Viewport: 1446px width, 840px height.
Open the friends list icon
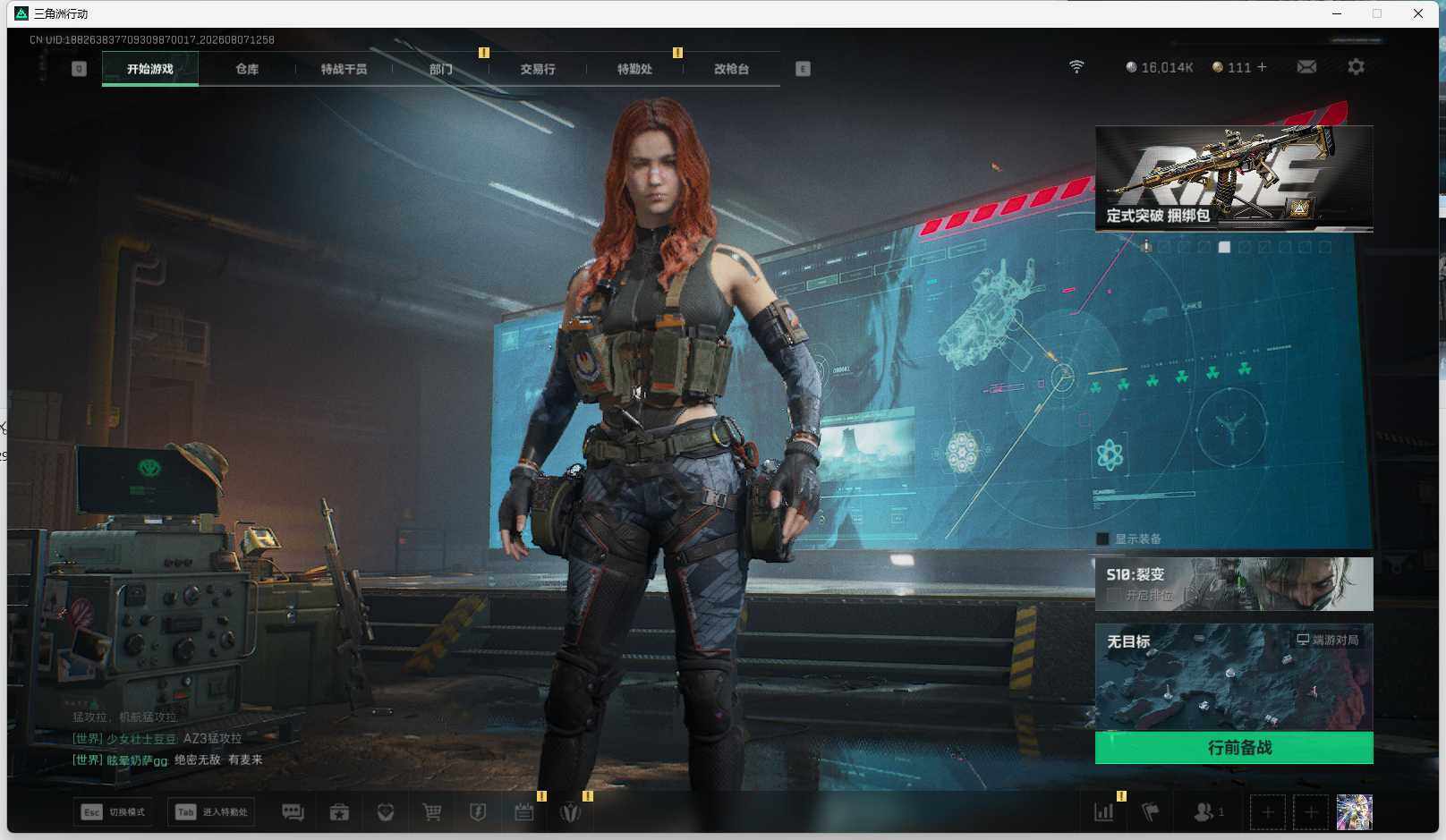1204,812
